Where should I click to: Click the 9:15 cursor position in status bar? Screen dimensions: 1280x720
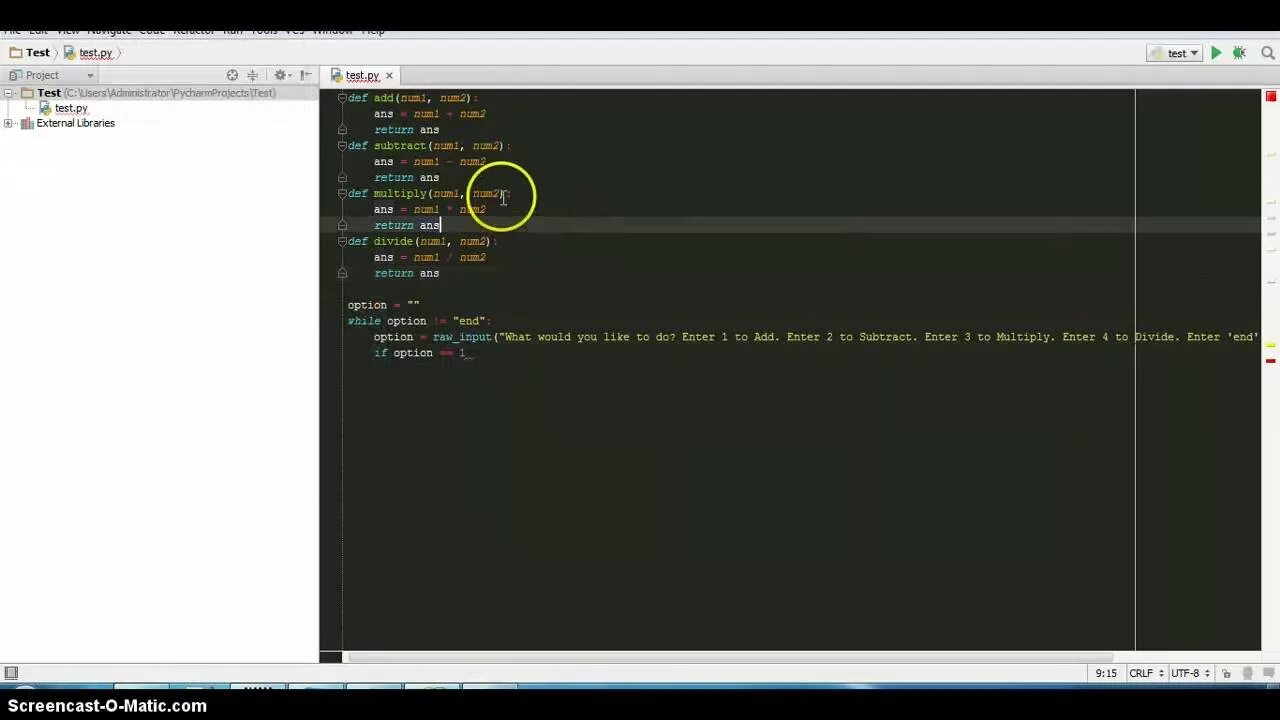1106,674
